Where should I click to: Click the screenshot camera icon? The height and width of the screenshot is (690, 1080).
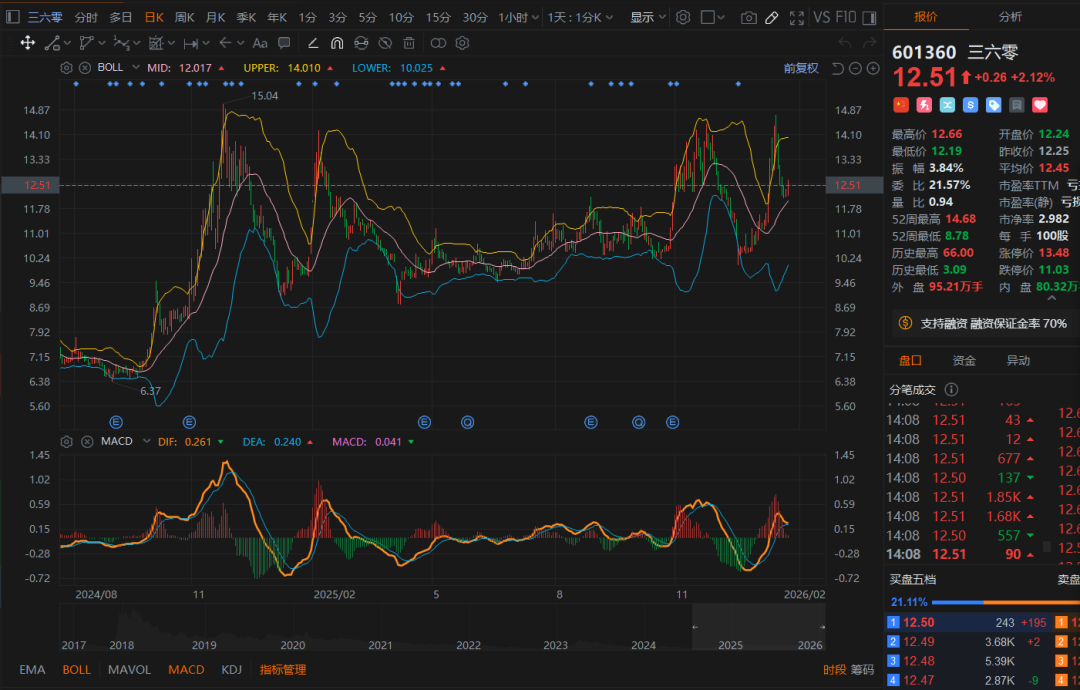[748, 17]
